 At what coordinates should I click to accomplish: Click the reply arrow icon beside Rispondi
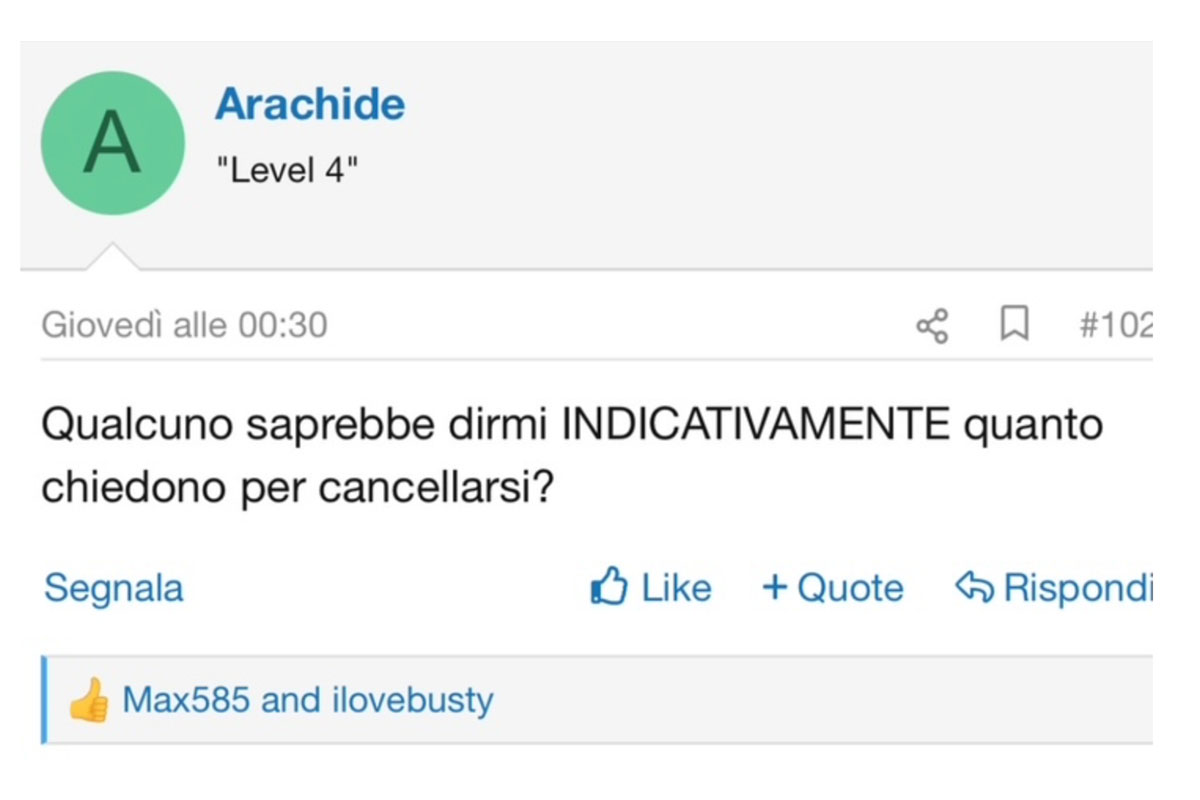(975, 587)
